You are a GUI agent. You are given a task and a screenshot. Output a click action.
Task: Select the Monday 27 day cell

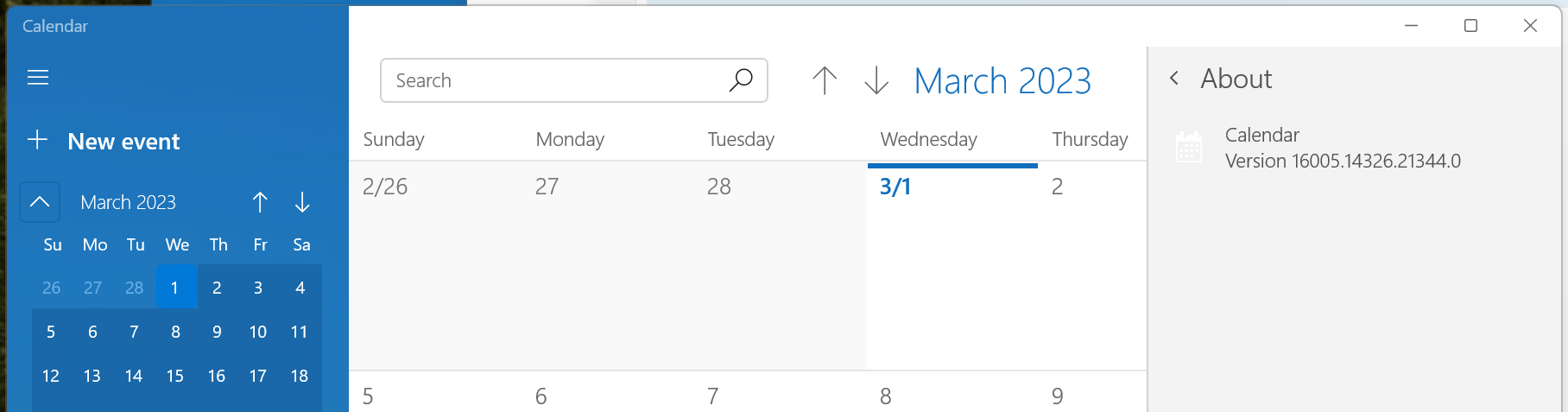pos(608,266)
